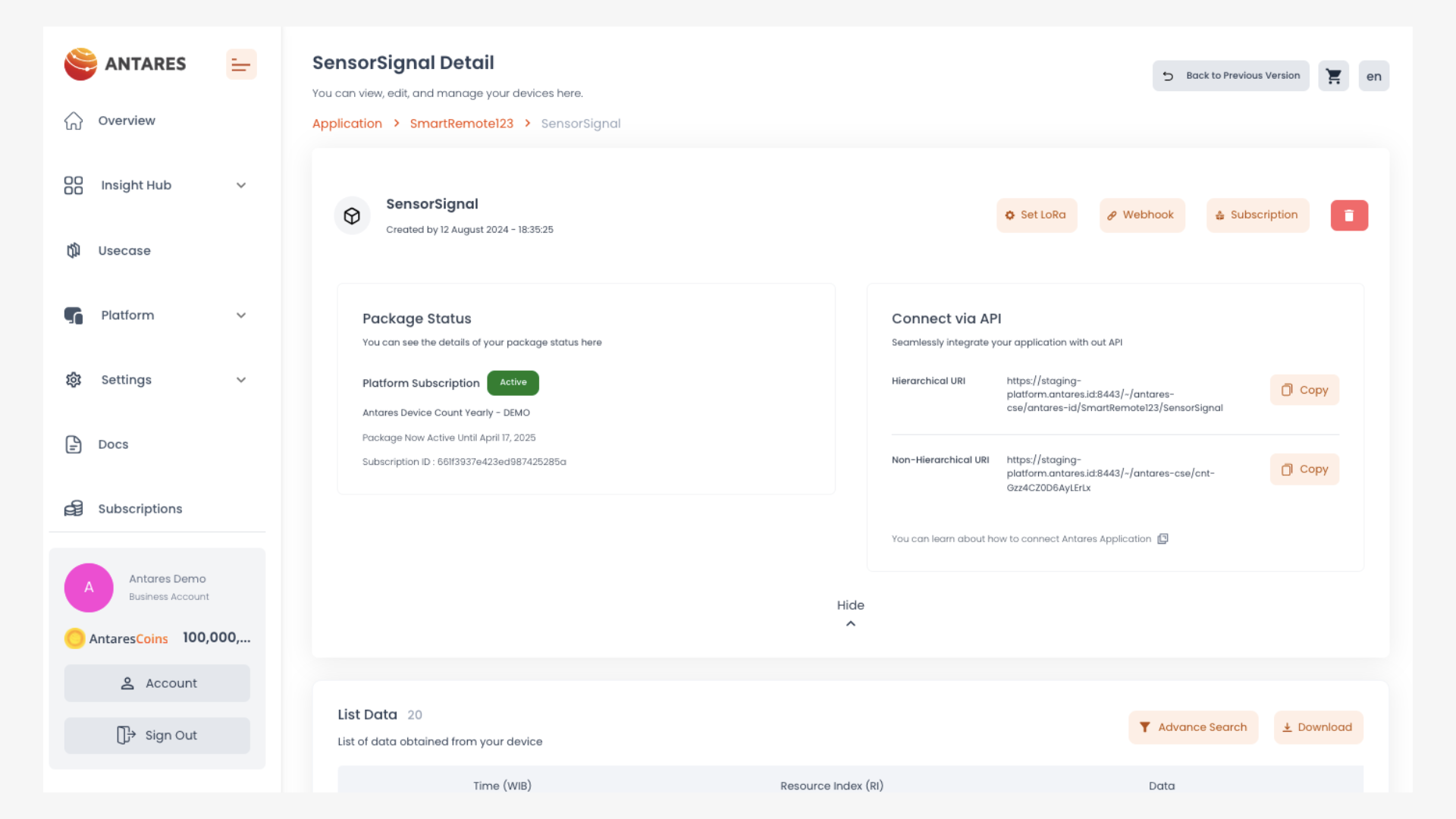
Task: Delete the device with the red trash button
Action: [1350, 215]
